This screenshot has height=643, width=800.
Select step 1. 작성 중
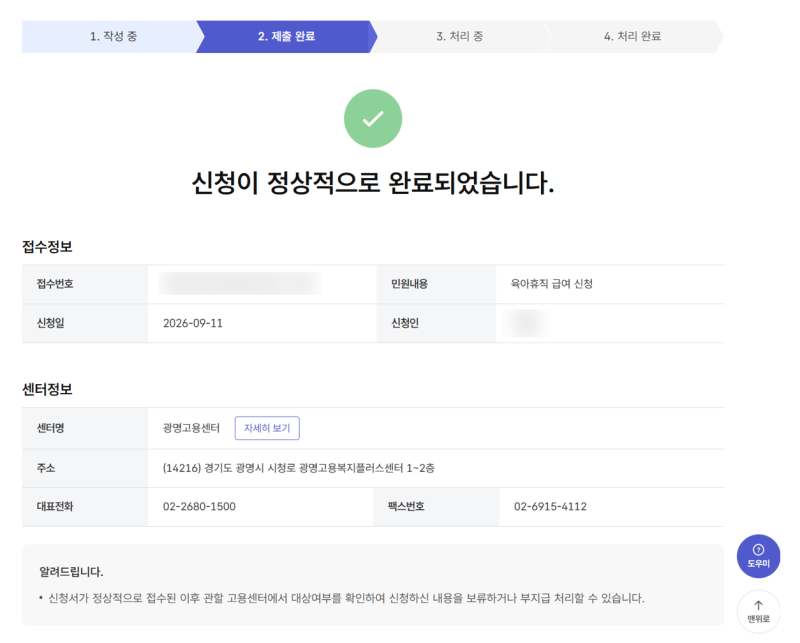coord(113,36)
